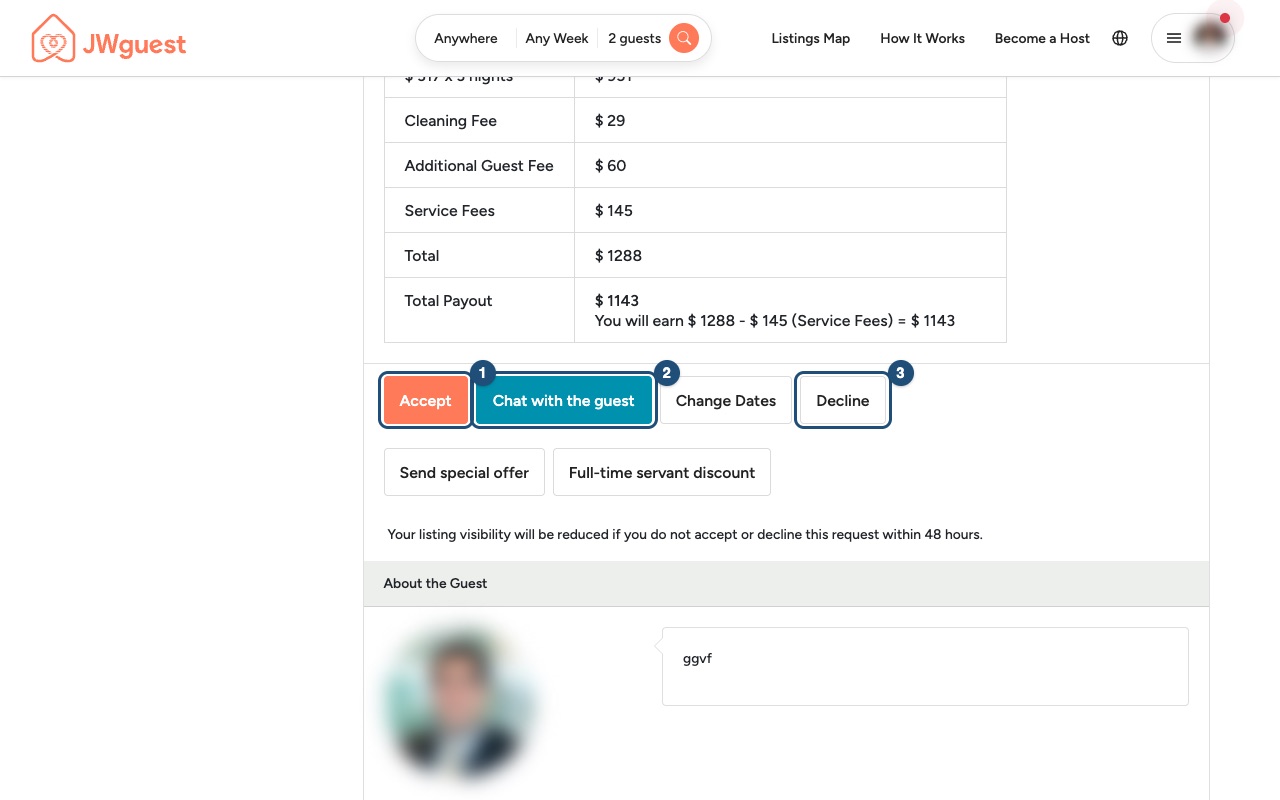The image size is (1280, 800).
Task: Open Become a Host link
Action: 1042,38
